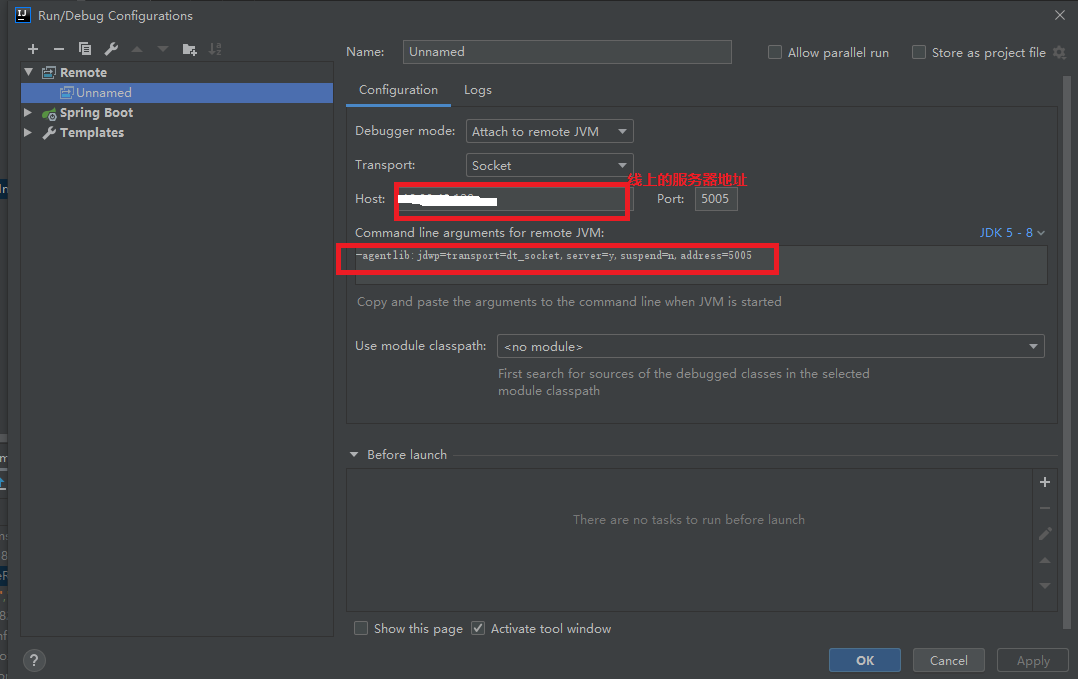Expand the Spring Boot tree node
This screenshot has height=680, width=1078.
coord(28,113)
